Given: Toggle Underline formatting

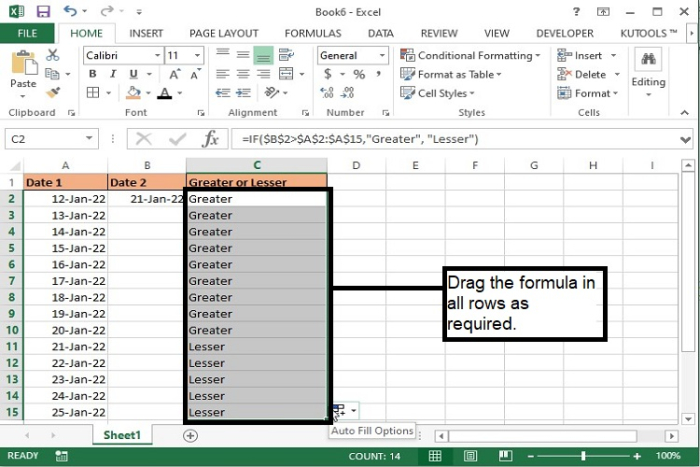Looking at the screenshot, I should click(x=133, y=74).
